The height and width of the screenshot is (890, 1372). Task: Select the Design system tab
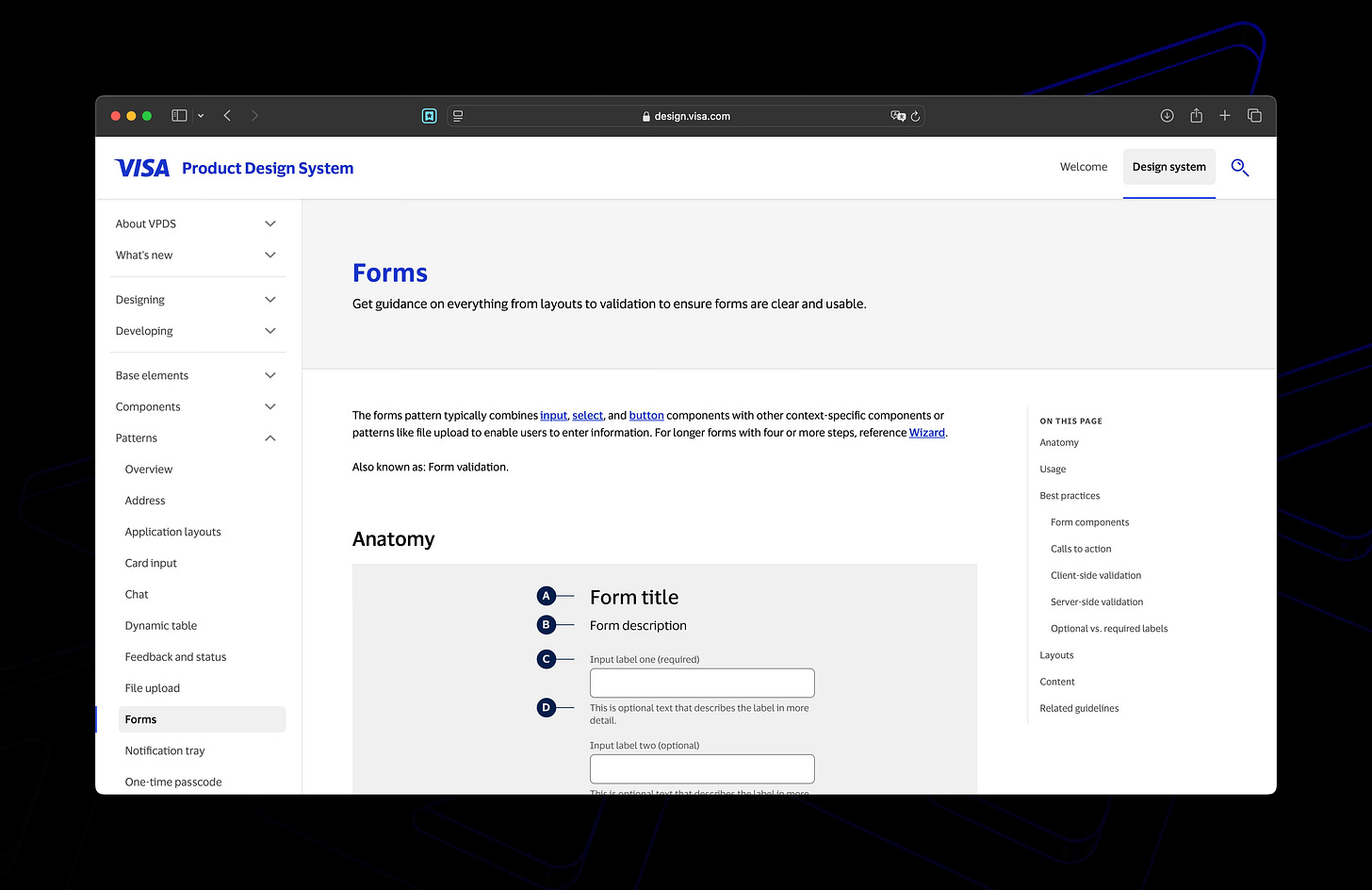coord(1169,167)
